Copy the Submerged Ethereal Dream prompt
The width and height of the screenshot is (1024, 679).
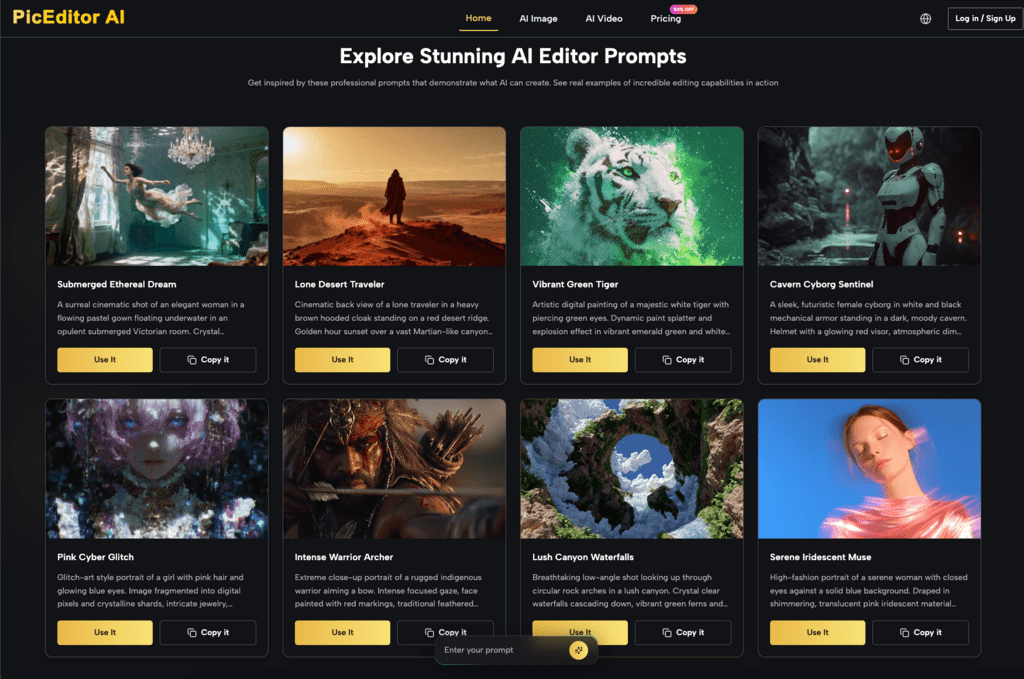tap(208, 360)
